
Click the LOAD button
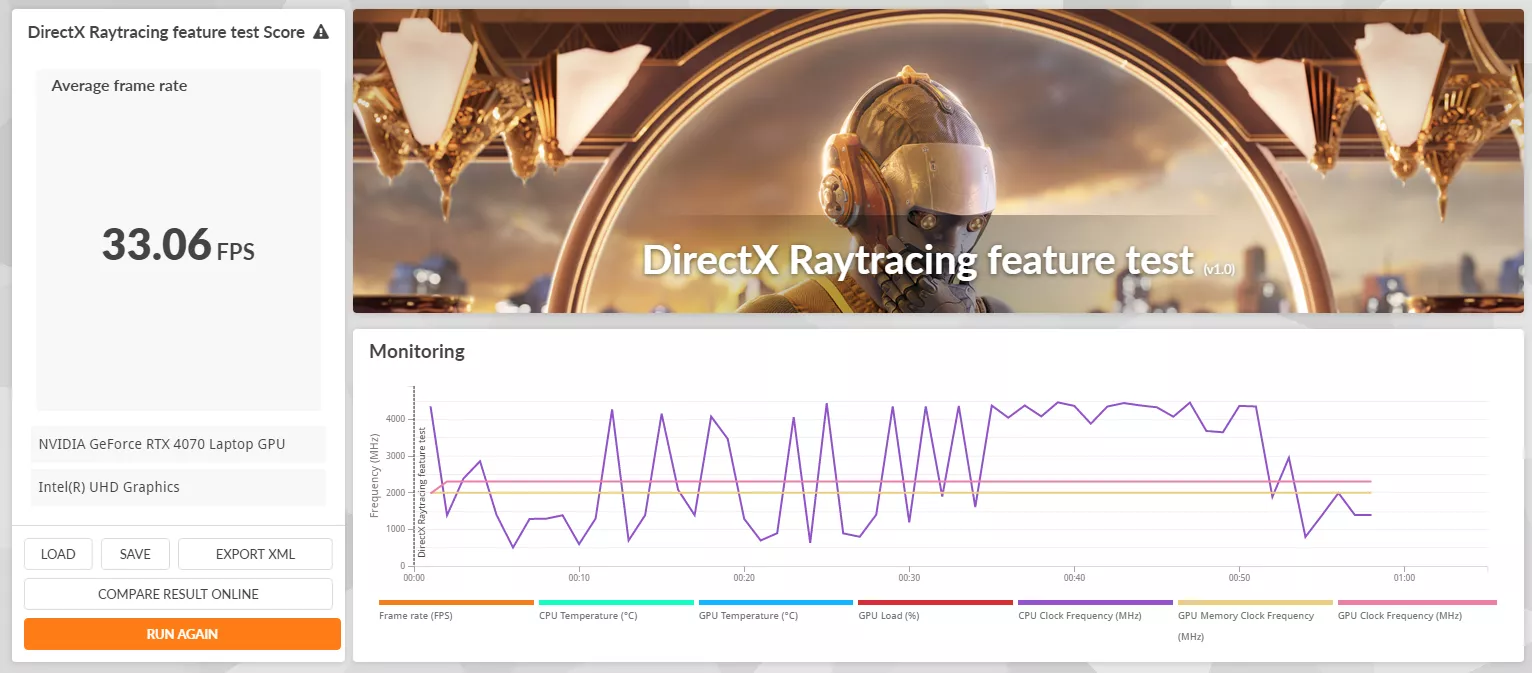[x=58, y=554]
